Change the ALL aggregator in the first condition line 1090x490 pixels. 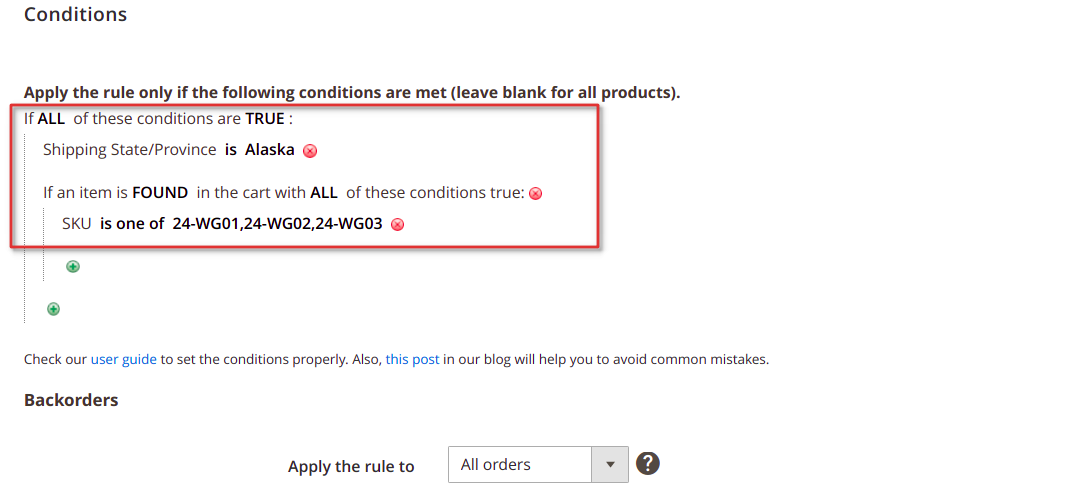pyautogui.click(x=51, y=119)
